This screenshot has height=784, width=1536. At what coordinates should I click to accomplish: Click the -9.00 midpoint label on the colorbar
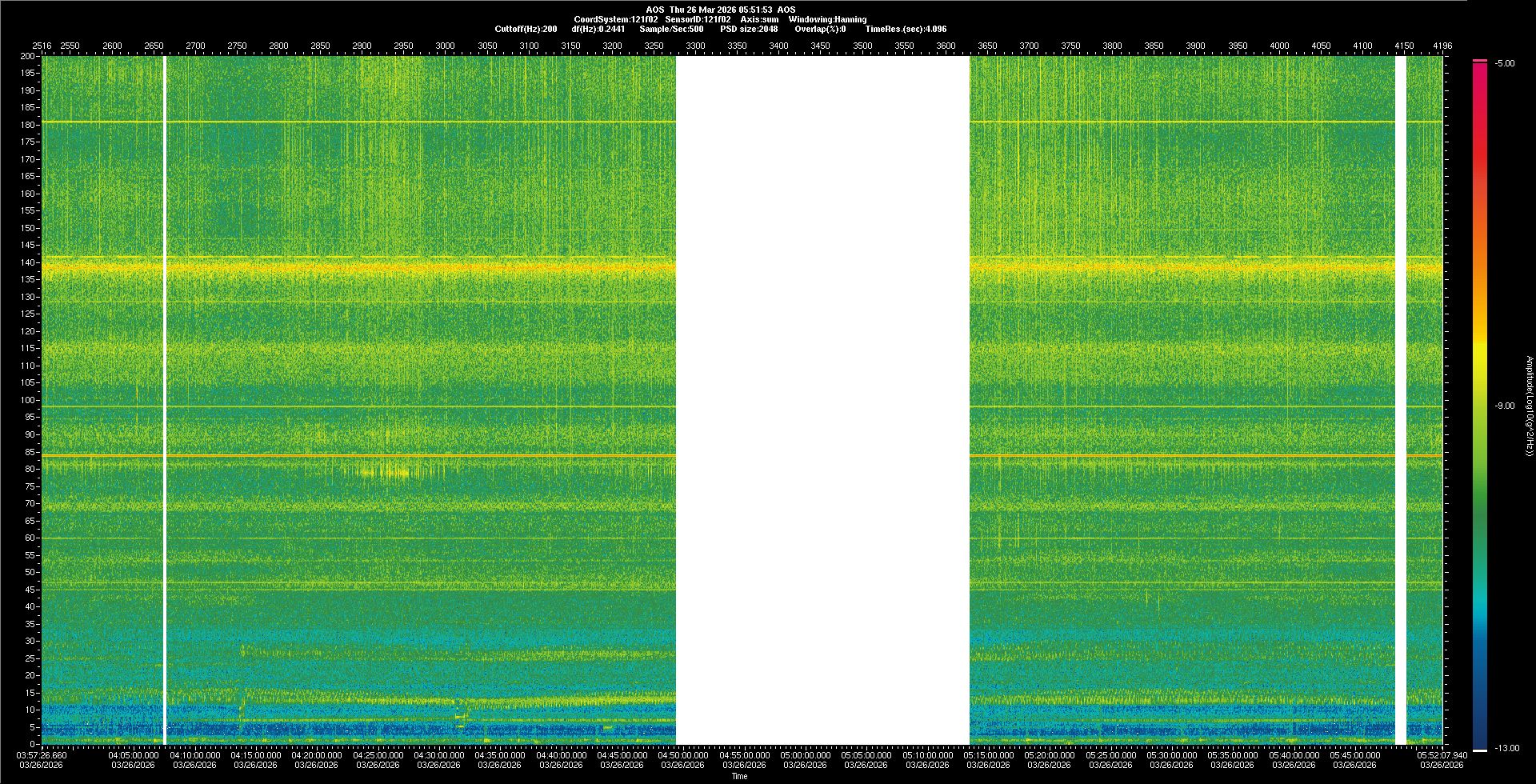point(1505,406)
